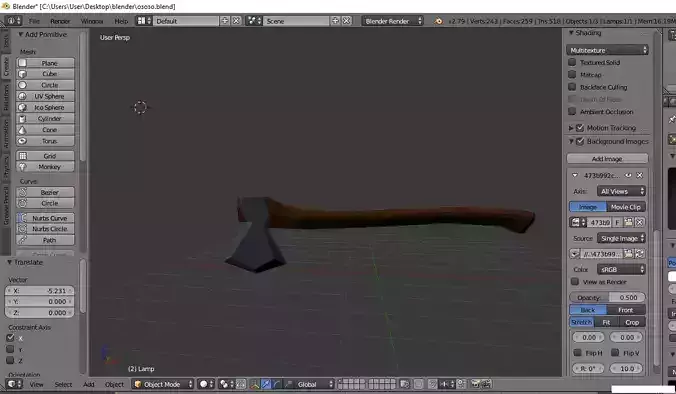The height and width of the screenshot is (394, 676).
Task: Uncheck the X constraint axis
Action: [10, 338]
